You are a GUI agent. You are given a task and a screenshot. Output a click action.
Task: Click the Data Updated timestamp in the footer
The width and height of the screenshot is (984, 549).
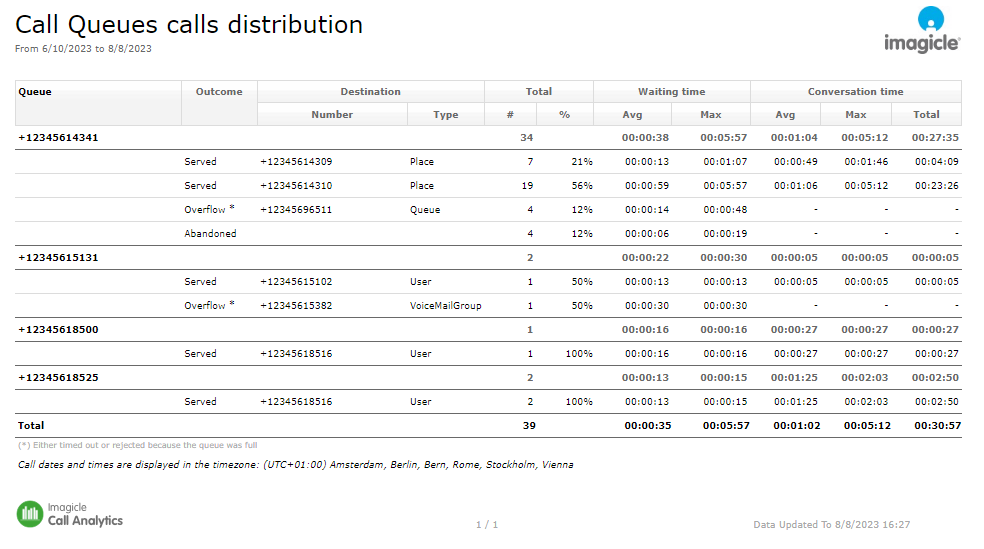[x=831, y=525]
